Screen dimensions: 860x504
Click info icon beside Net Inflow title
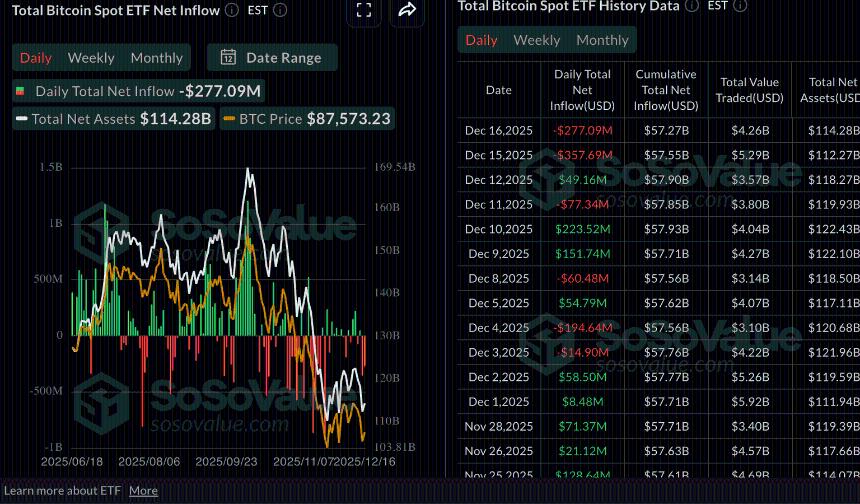[x=232, y=10]
